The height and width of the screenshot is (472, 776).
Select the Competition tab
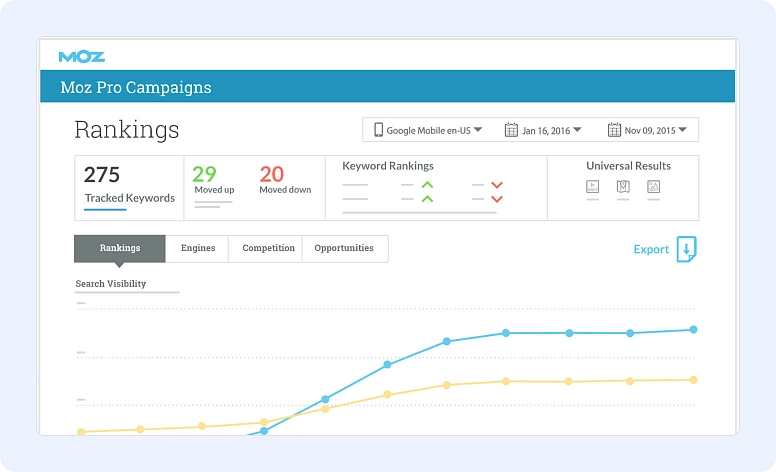268,248
